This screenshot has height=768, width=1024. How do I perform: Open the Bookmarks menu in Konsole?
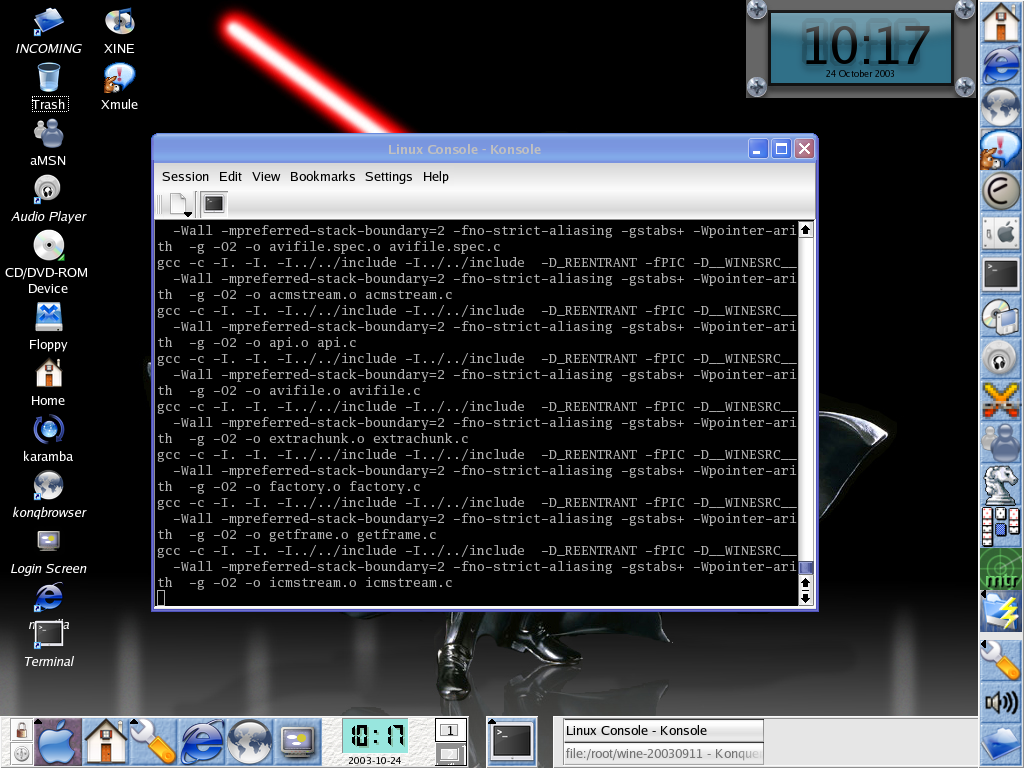pos(323,176)
